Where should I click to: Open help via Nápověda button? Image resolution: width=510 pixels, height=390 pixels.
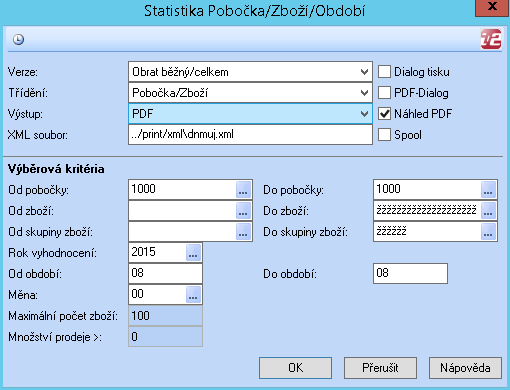[x=465, y=368]
